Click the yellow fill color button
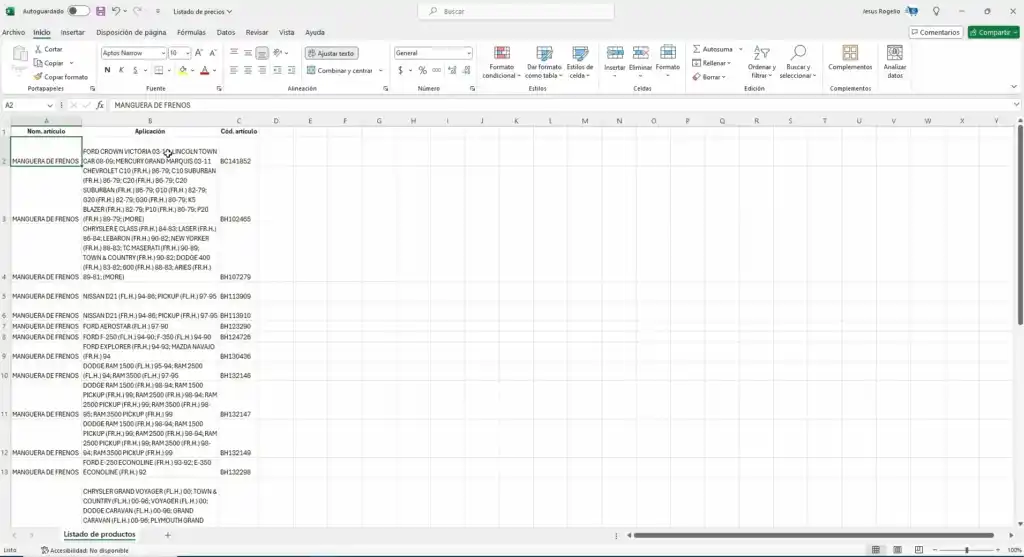 [183, 70]
